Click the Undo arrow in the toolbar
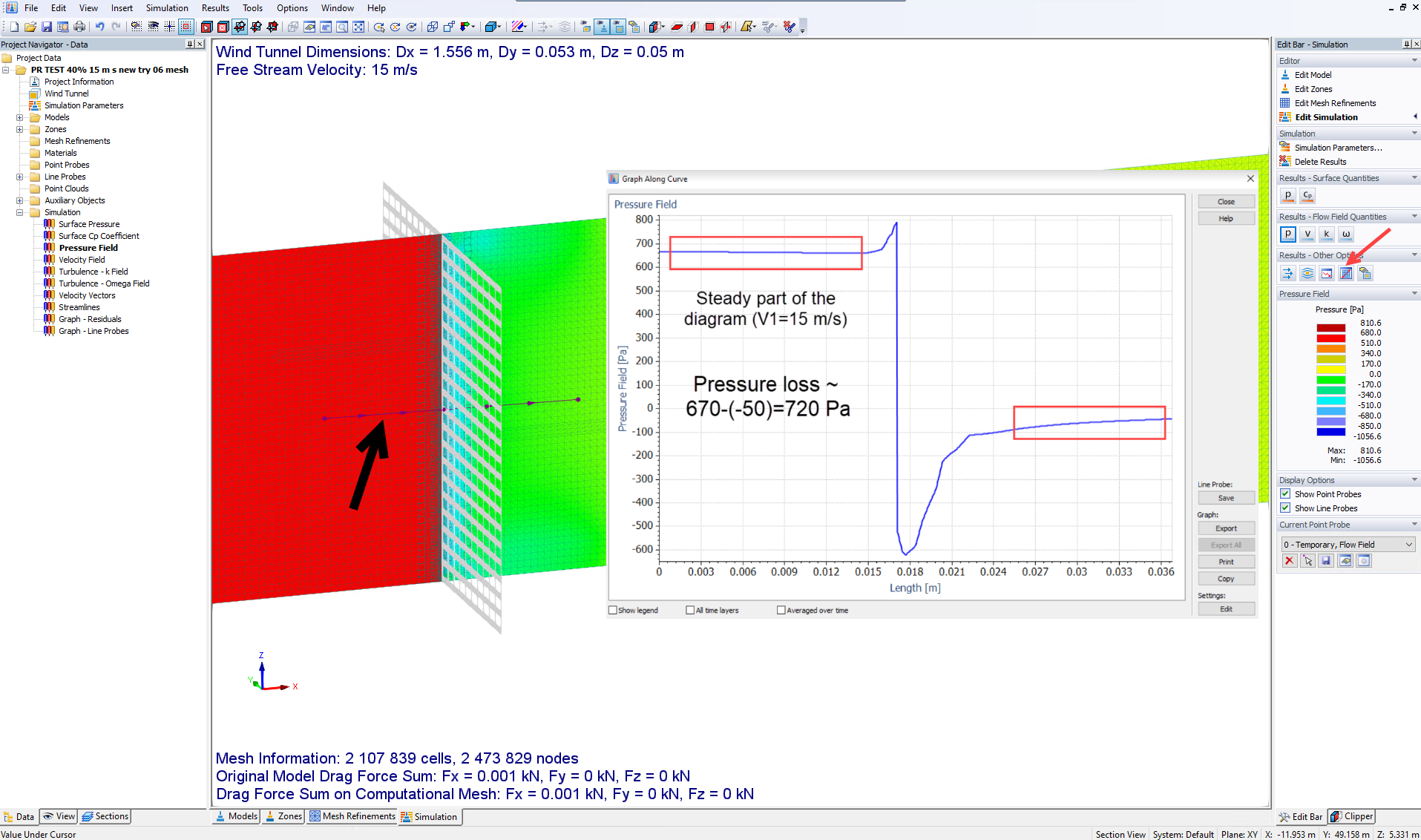 [x=99, y=27]
